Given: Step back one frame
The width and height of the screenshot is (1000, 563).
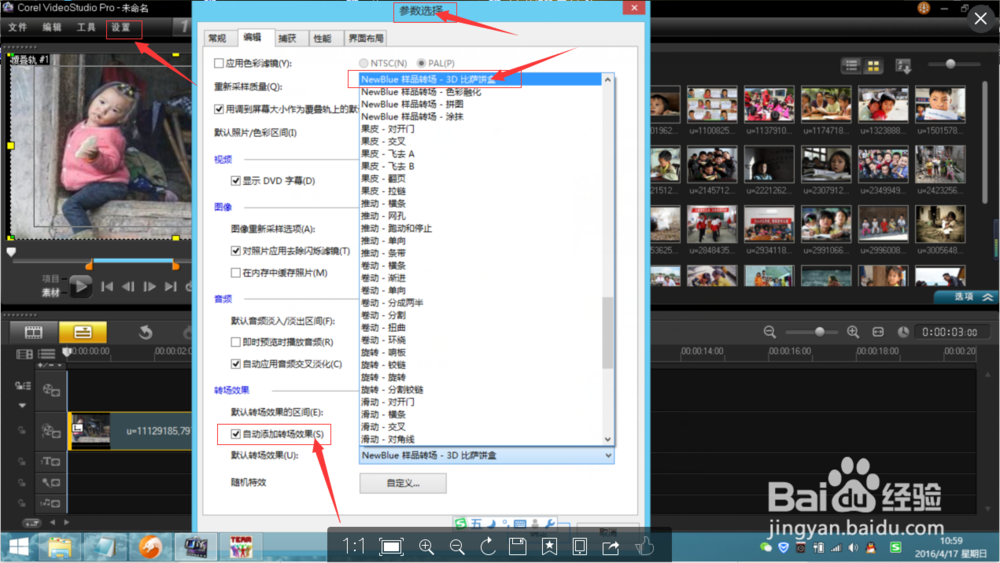Looking at the screenshot, I should (x=128, y=287).
